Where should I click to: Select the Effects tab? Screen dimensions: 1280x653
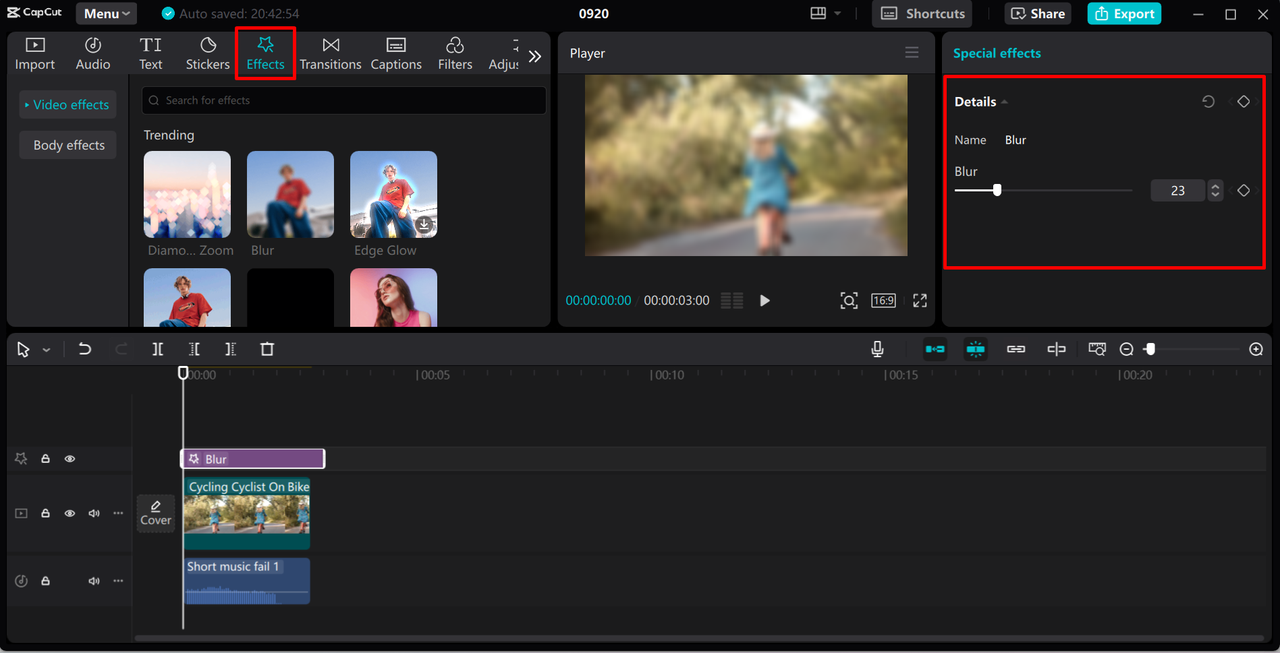(x=266, y=54)
